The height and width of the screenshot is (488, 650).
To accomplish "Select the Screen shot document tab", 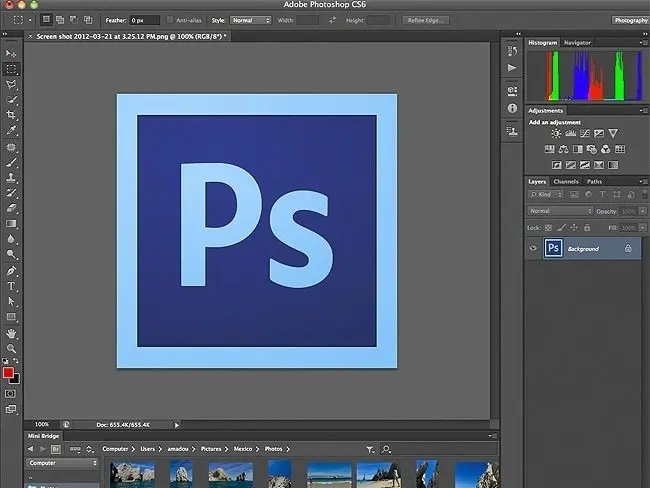I will pyautogui.click(x=129, y=36).
